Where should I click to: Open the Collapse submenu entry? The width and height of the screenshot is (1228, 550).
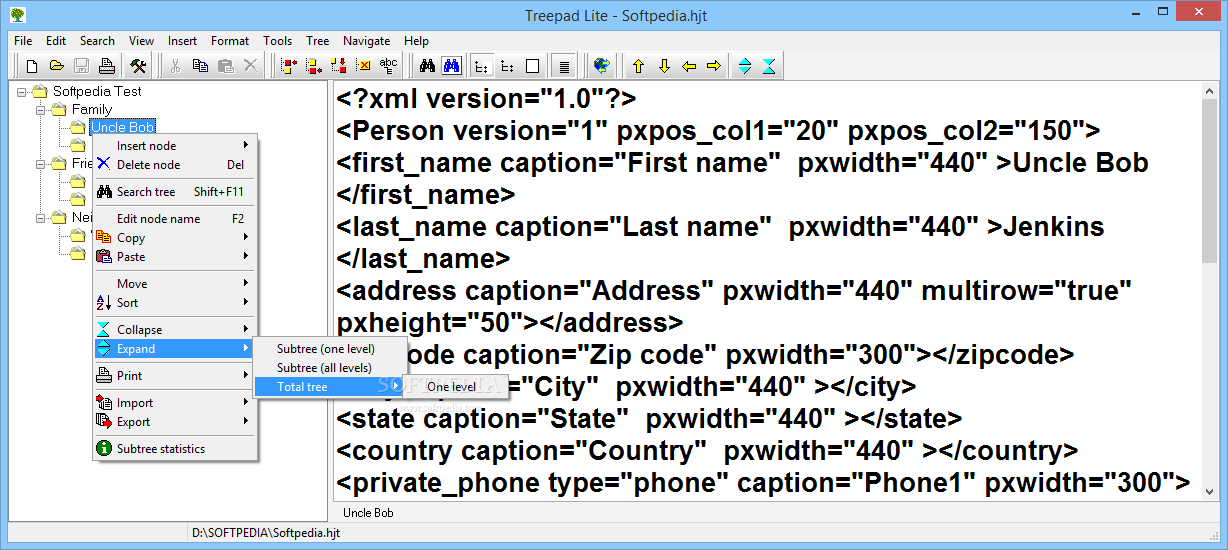(174, 330)
